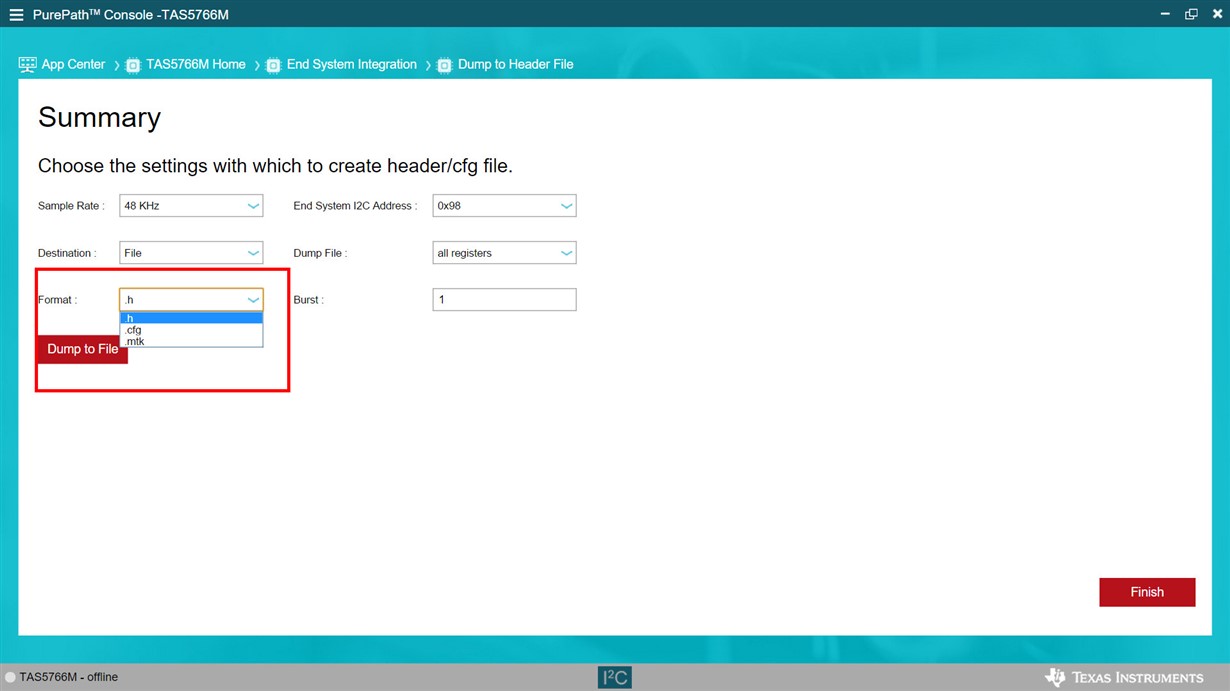
Task: Collapse the Format dropdown
Action: tap(191, 300)
